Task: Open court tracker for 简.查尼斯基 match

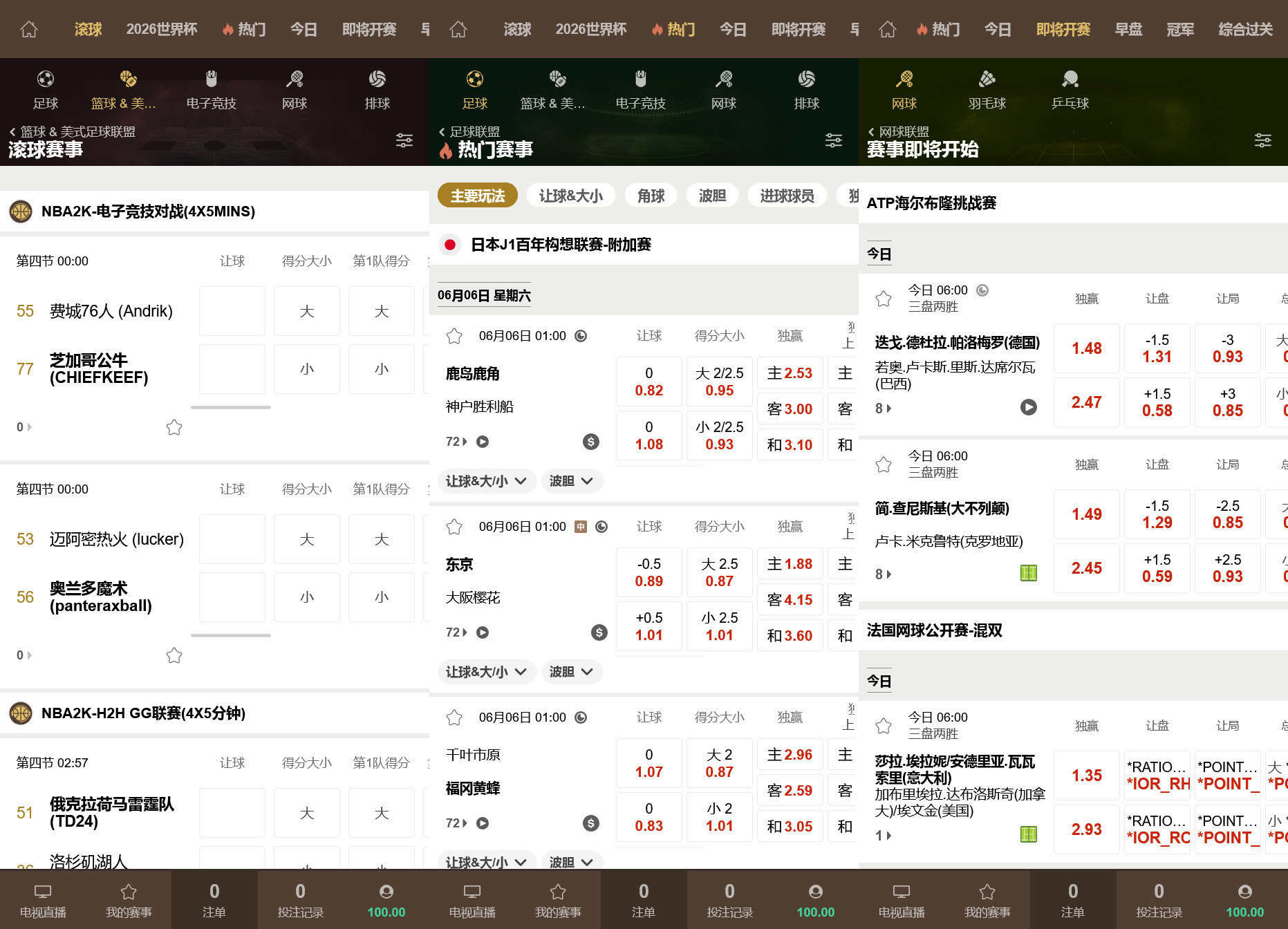Action: tap(1029, 573)
